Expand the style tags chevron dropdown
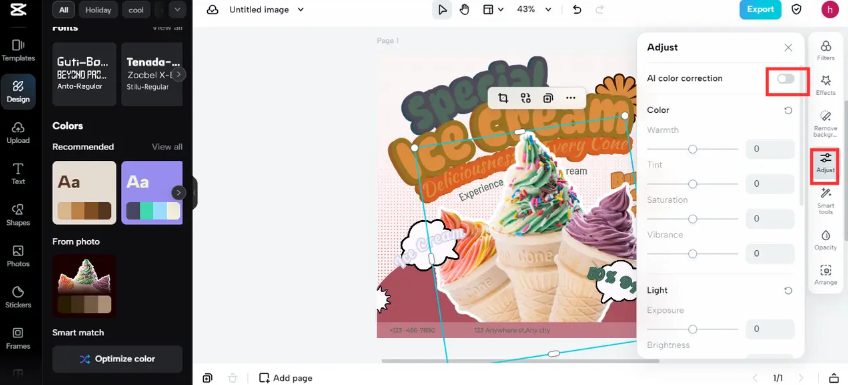The image size is (848, 385). tap(177, 10)
